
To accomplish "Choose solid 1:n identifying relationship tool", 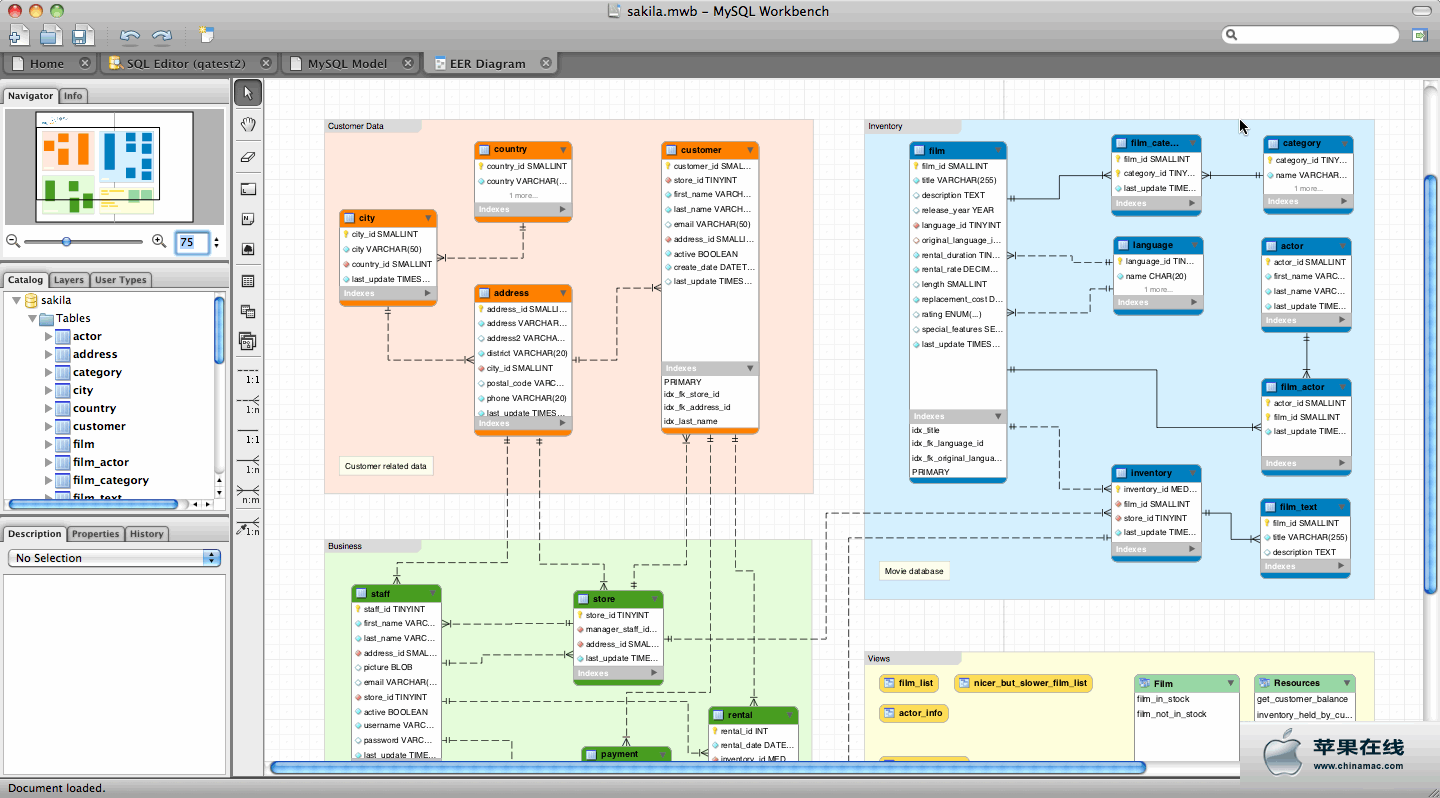I will pyautogui.click(x=248, y=464).
